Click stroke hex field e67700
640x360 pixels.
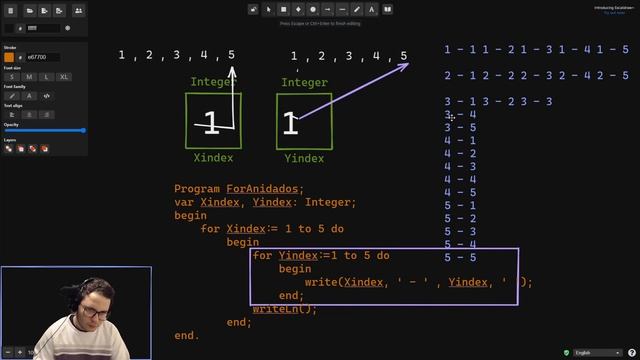click(43, 57)
